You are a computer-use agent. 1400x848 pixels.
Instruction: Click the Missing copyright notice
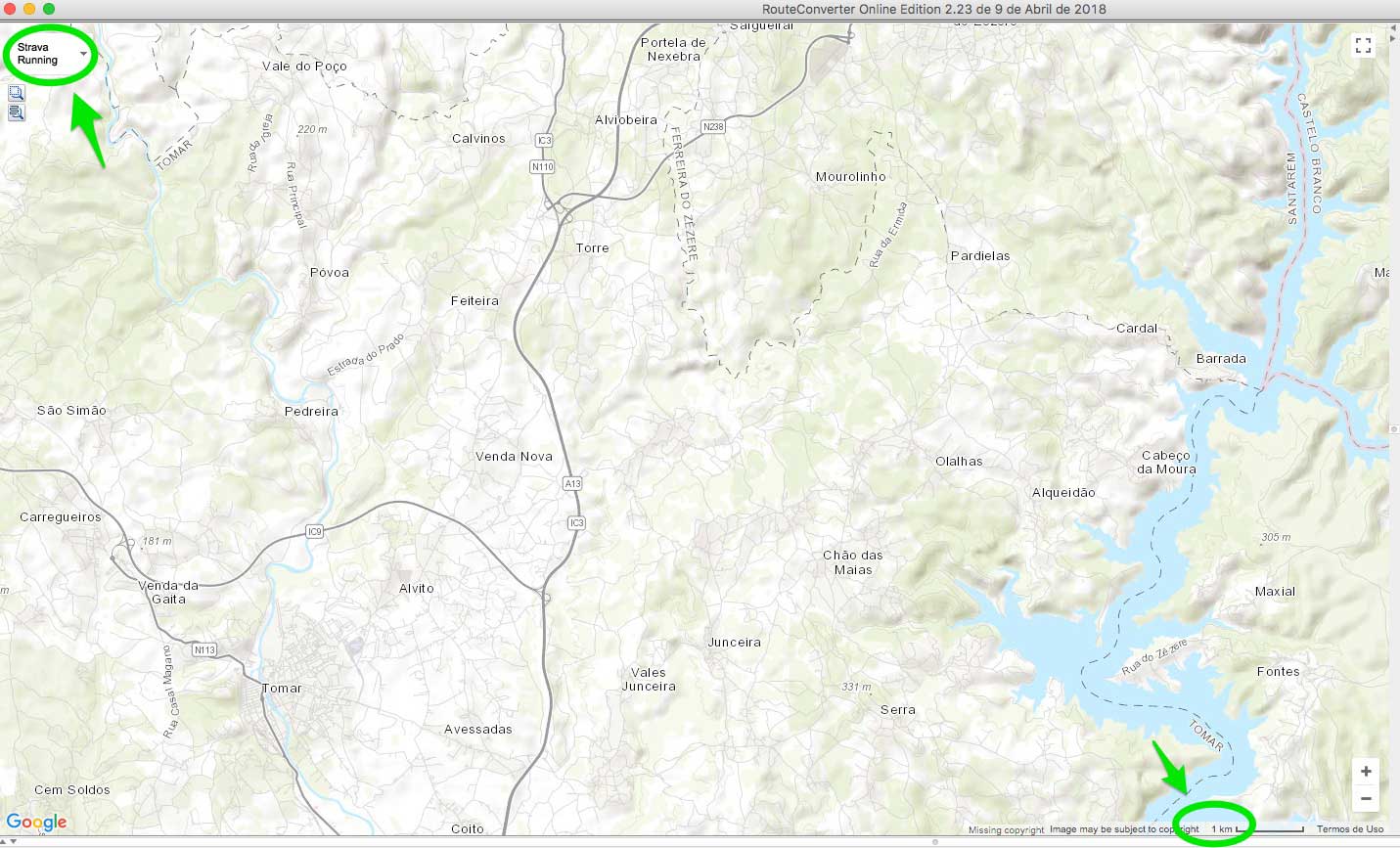pyautogui.click(x=1006, y=830)
